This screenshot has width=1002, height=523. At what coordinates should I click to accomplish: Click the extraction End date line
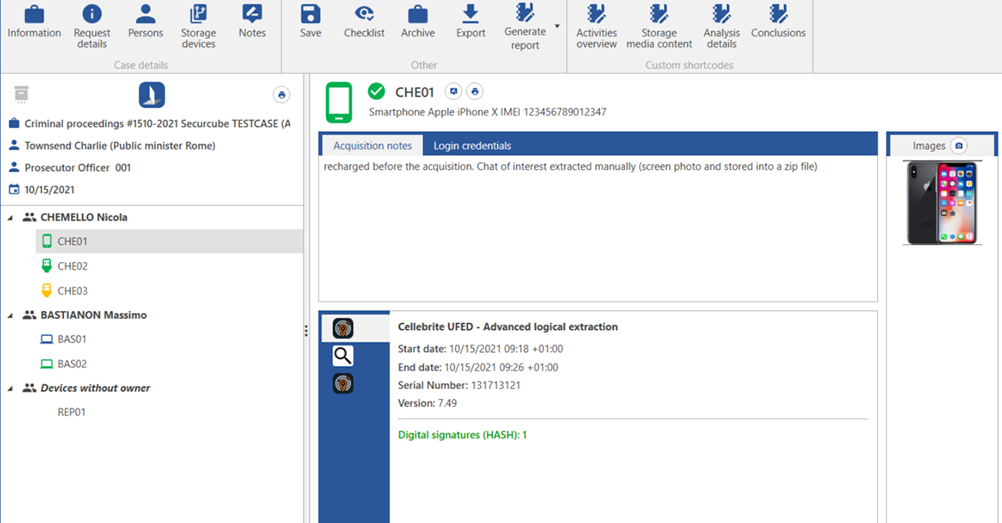pos(478,368)
